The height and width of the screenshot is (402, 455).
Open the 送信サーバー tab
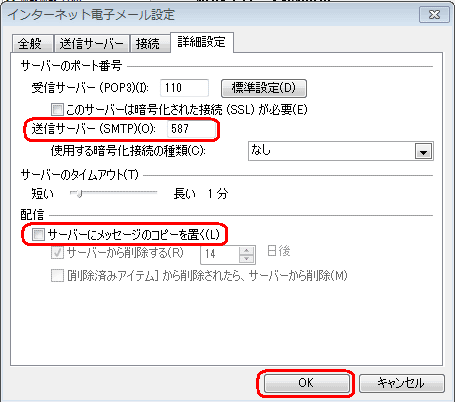(x=92, y=44)
